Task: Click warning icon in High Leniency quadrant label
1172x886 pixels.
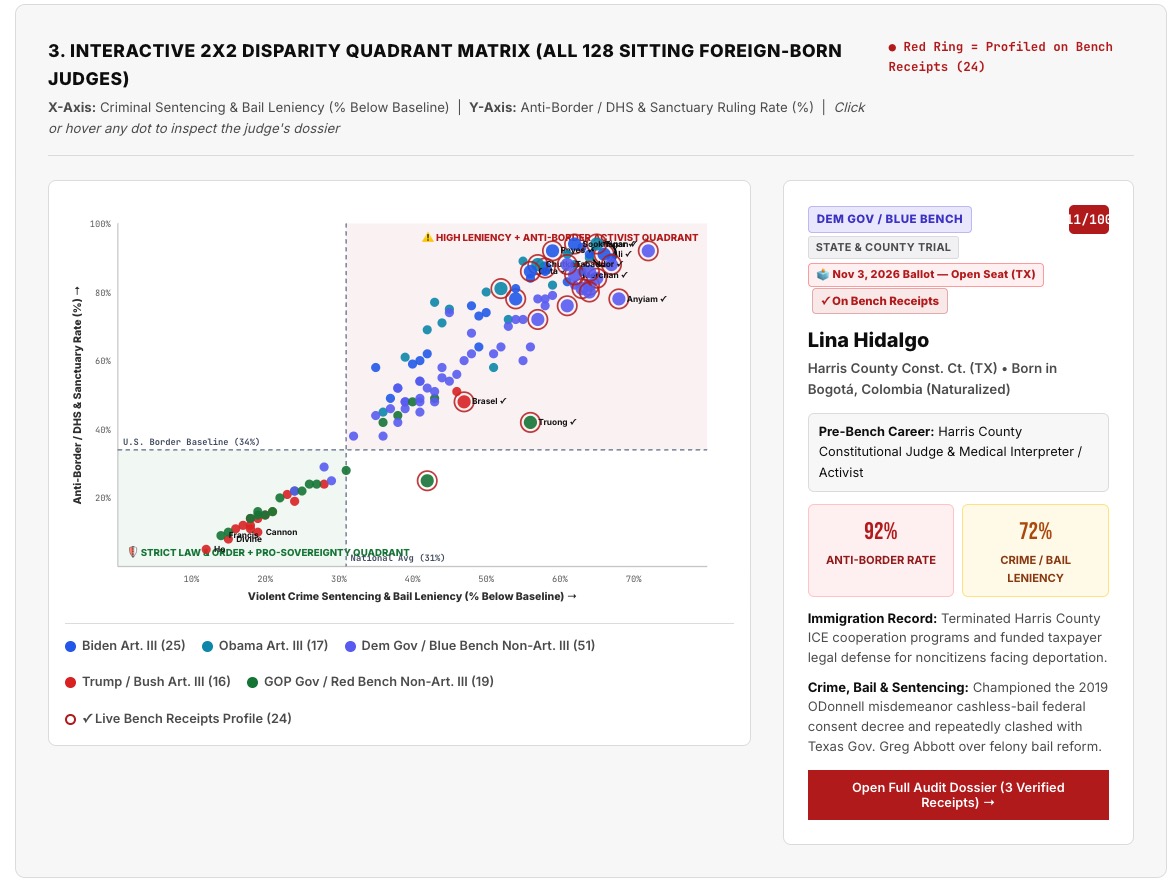Action: (428, 238)
